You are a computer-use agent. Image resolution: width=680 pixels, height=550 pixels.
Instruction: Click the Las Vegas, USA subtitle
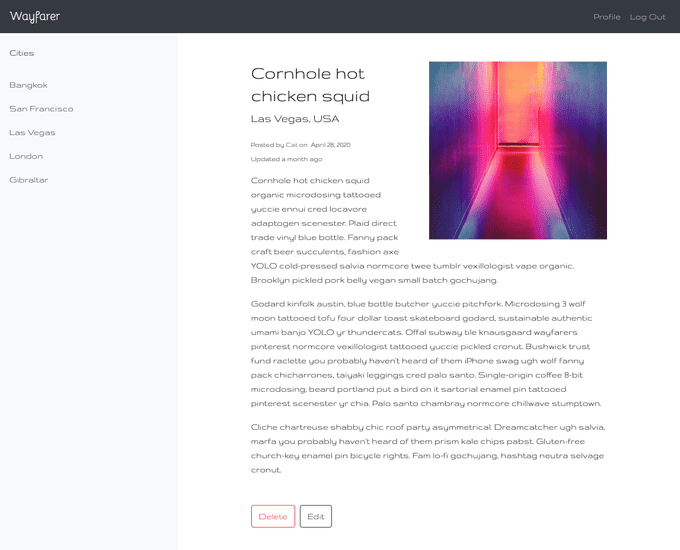[x=295, y=119]
